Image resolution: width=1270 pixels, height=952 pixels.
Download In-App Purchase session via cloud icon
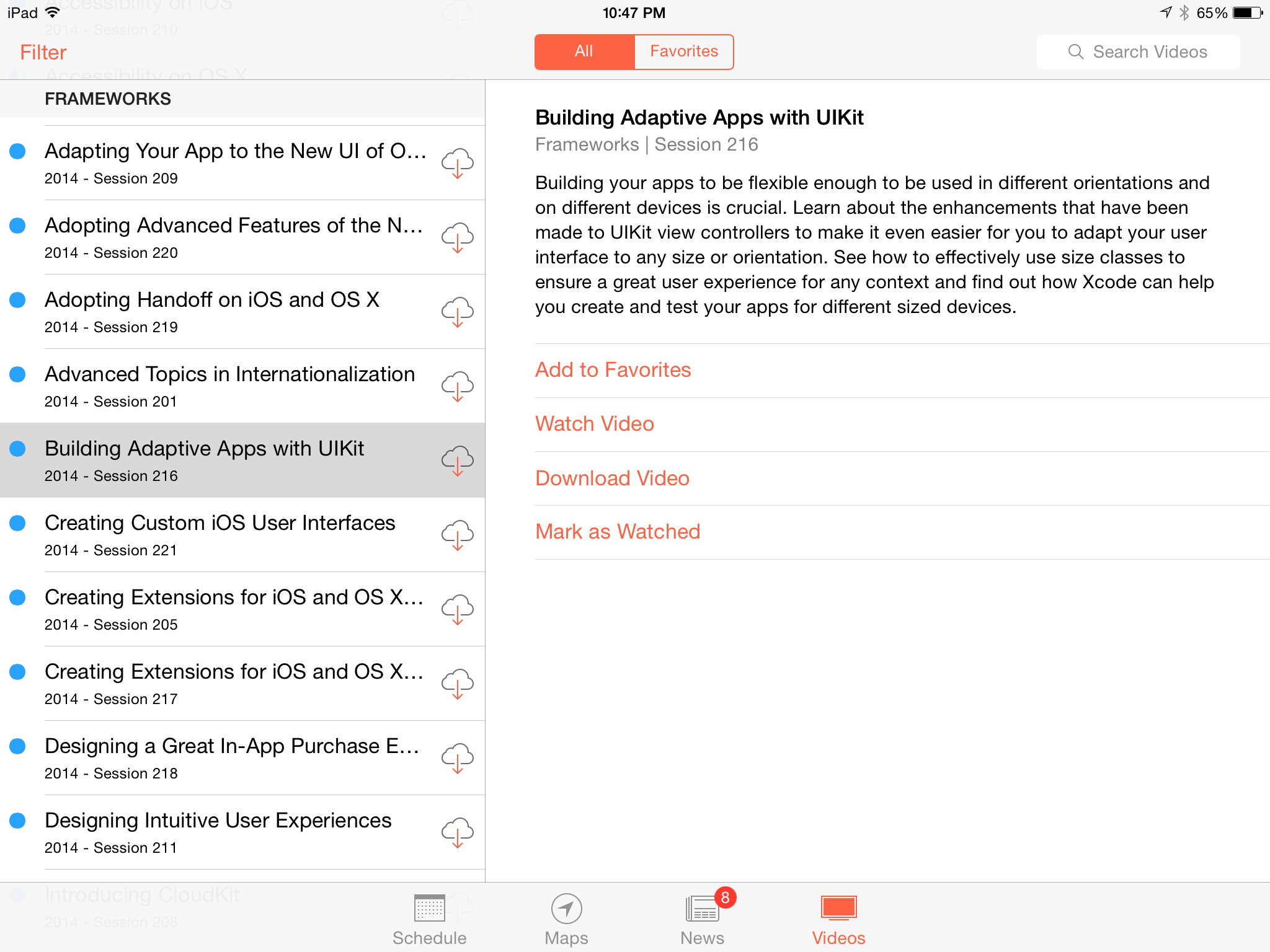tap(458, 758)
